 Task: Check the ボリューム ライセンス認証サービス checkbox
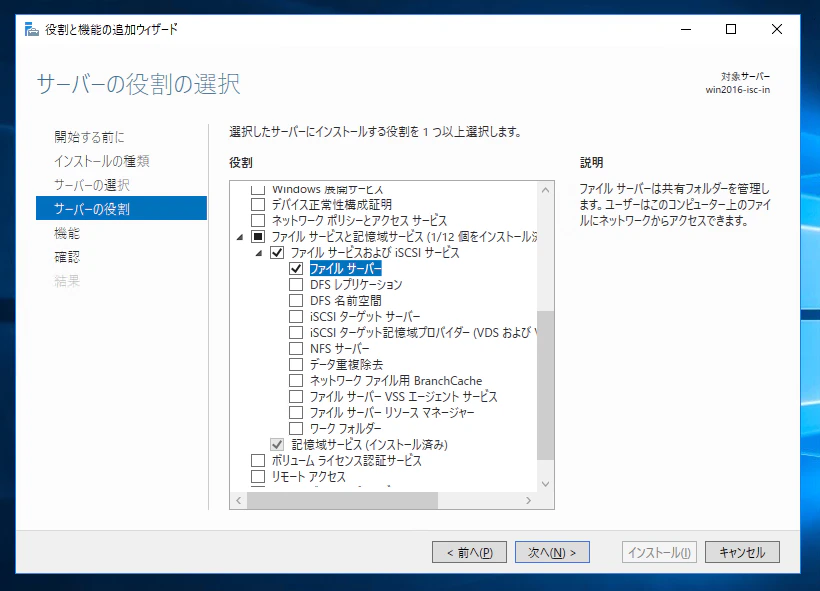click(x=258, y=460)
